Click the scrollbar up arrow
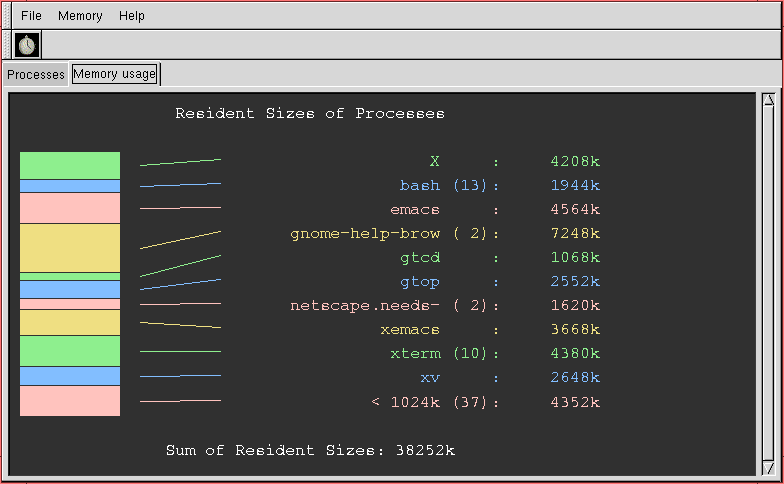Viewport: 784px width, 484px height. [x=768, y=101]
